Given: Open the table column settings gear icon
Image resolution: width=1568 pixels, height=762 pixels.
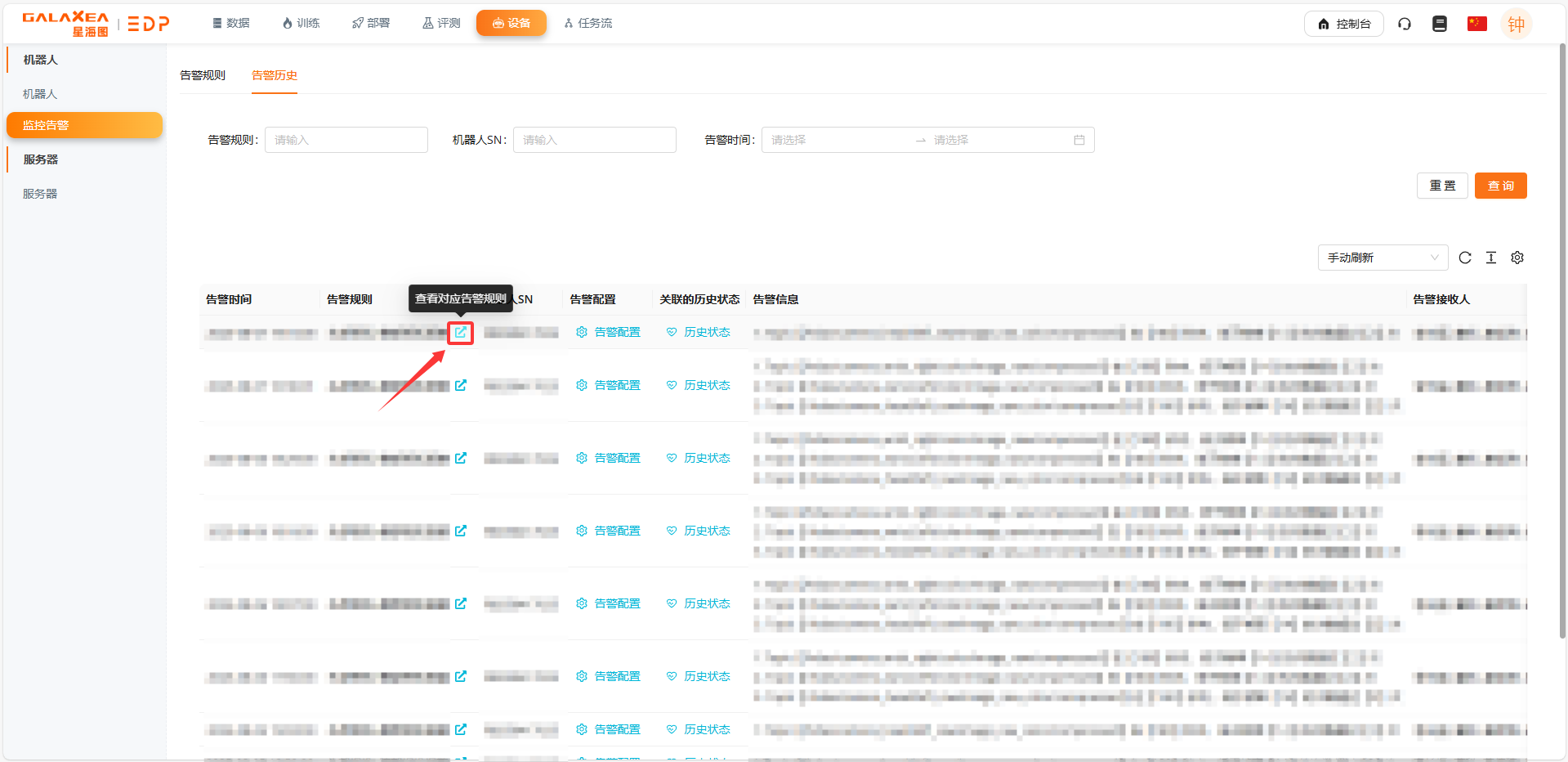Looking at the screenshot, I should [1517, 258].
